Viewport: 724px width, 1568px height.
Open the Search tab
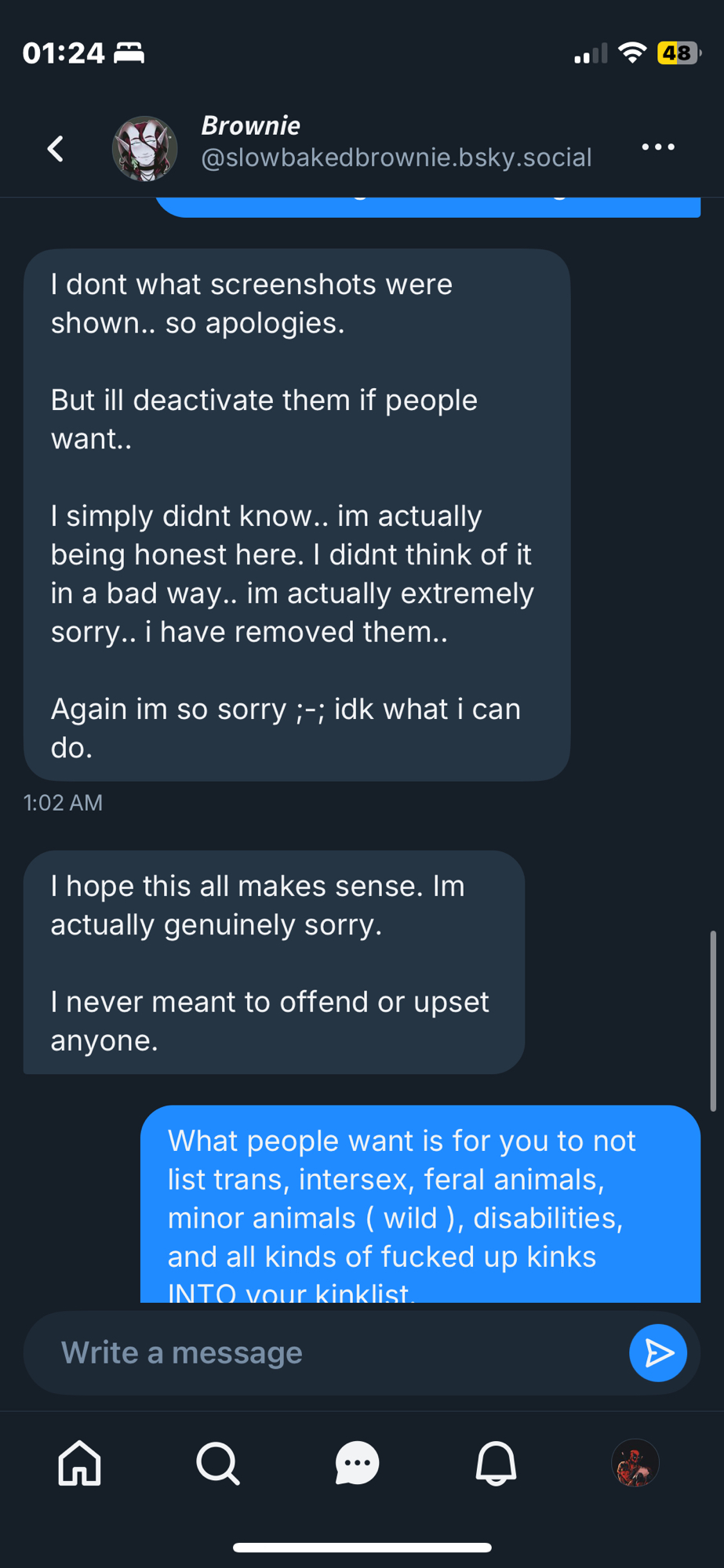[218, 1463]
